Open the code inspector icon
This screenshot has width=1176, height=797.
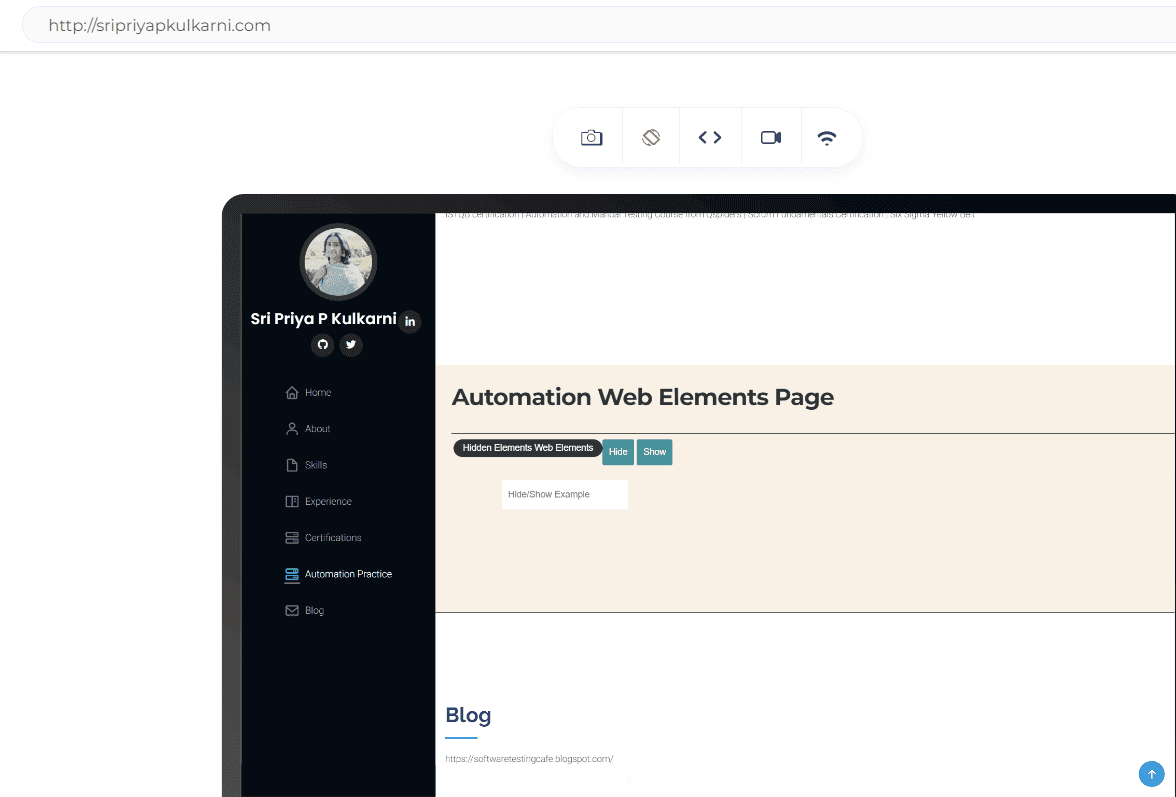[710, 138]
